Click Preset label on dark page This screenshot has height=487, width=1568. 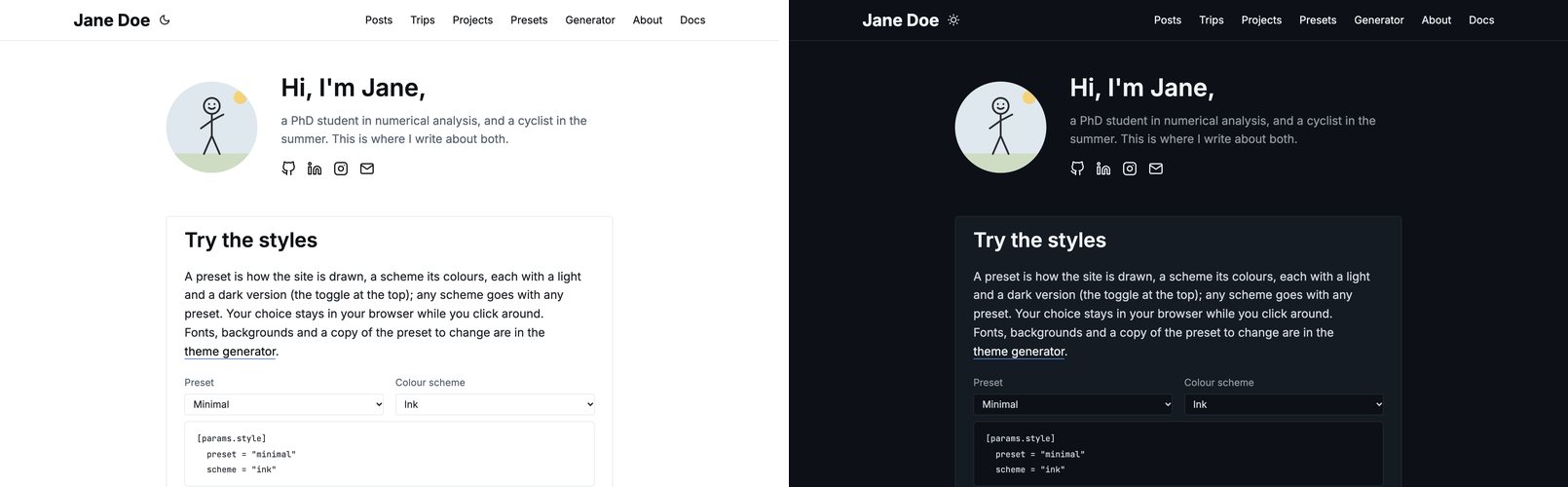(x=988, y=383)
